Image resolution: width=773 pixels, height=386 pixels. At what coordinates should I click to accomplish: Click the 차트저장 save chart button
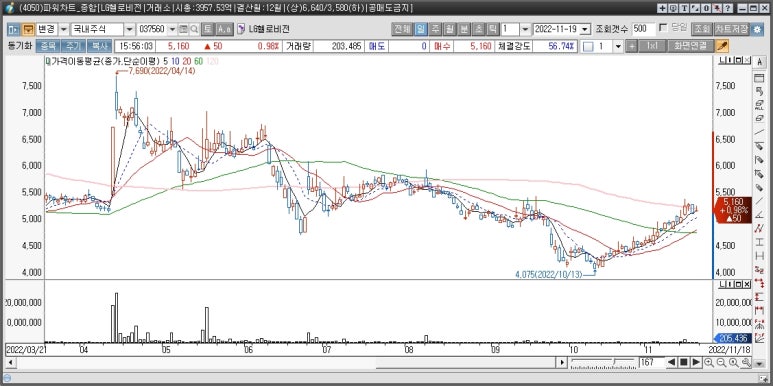point(732,29)
